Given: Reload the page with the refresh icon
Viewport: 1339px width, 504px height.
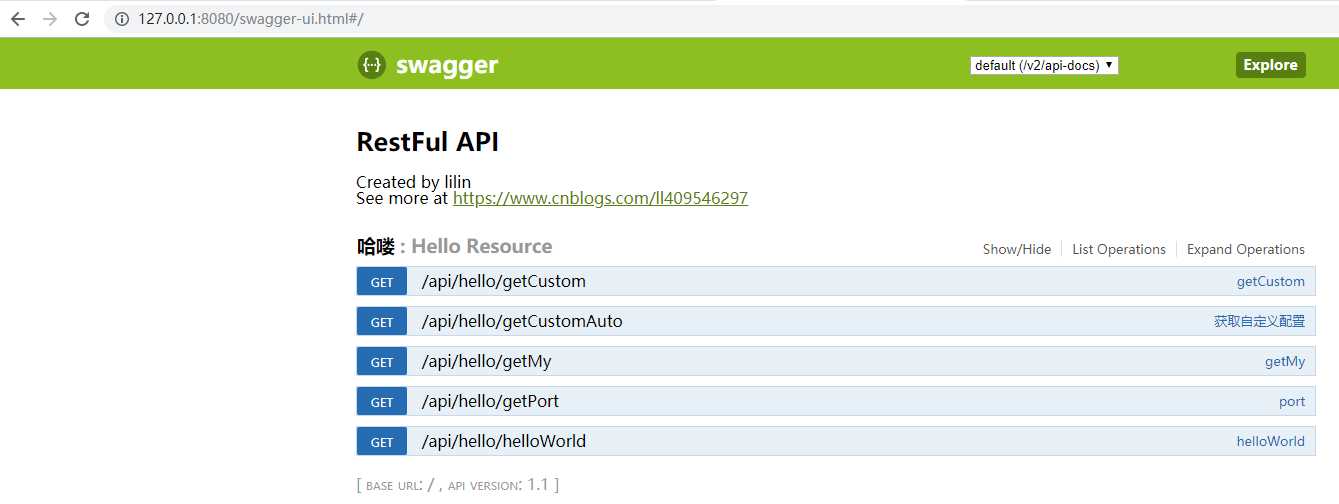Looking at the screenshot, I should 82,19.
